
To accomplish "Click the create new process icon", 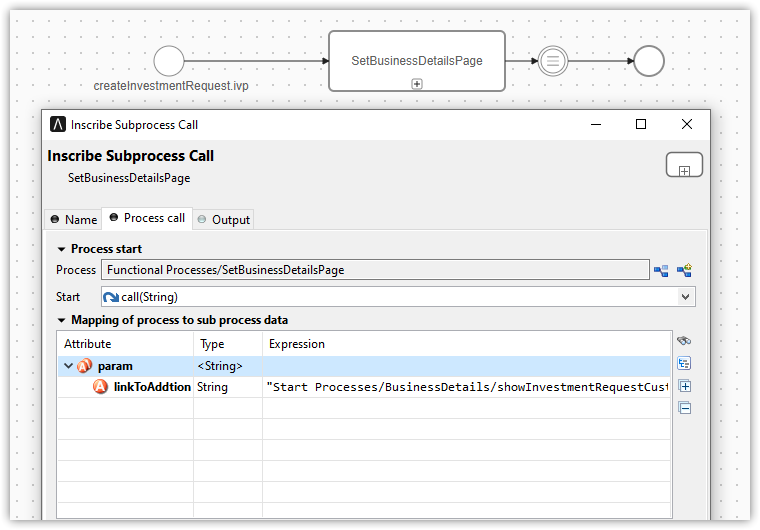I will 685,270.
